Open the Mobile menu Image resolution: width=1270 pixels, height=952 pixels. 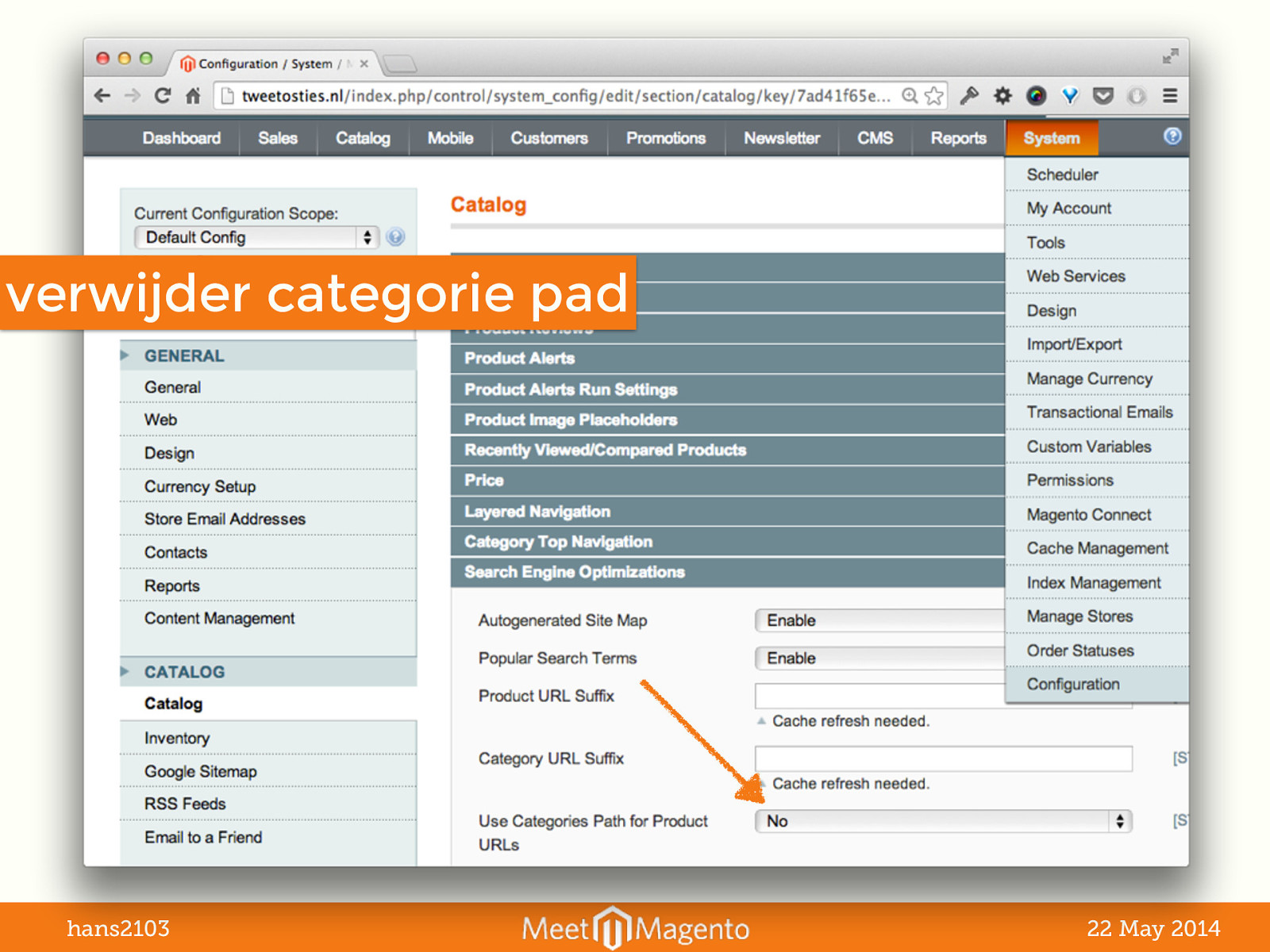pyautogui.click(x=450, y=138)
